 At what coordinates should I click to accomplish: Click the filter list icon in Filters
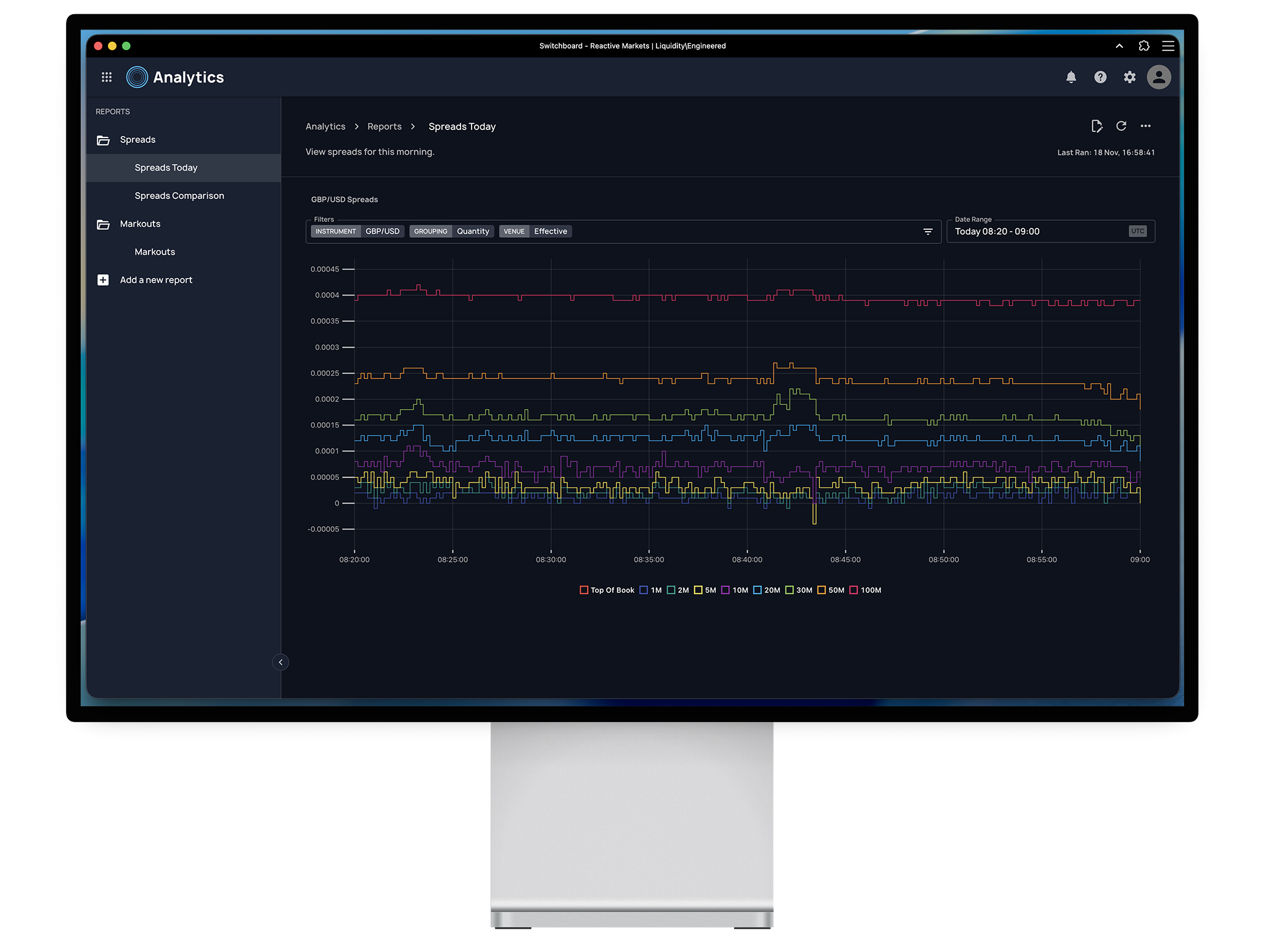[x=928, y=232]
